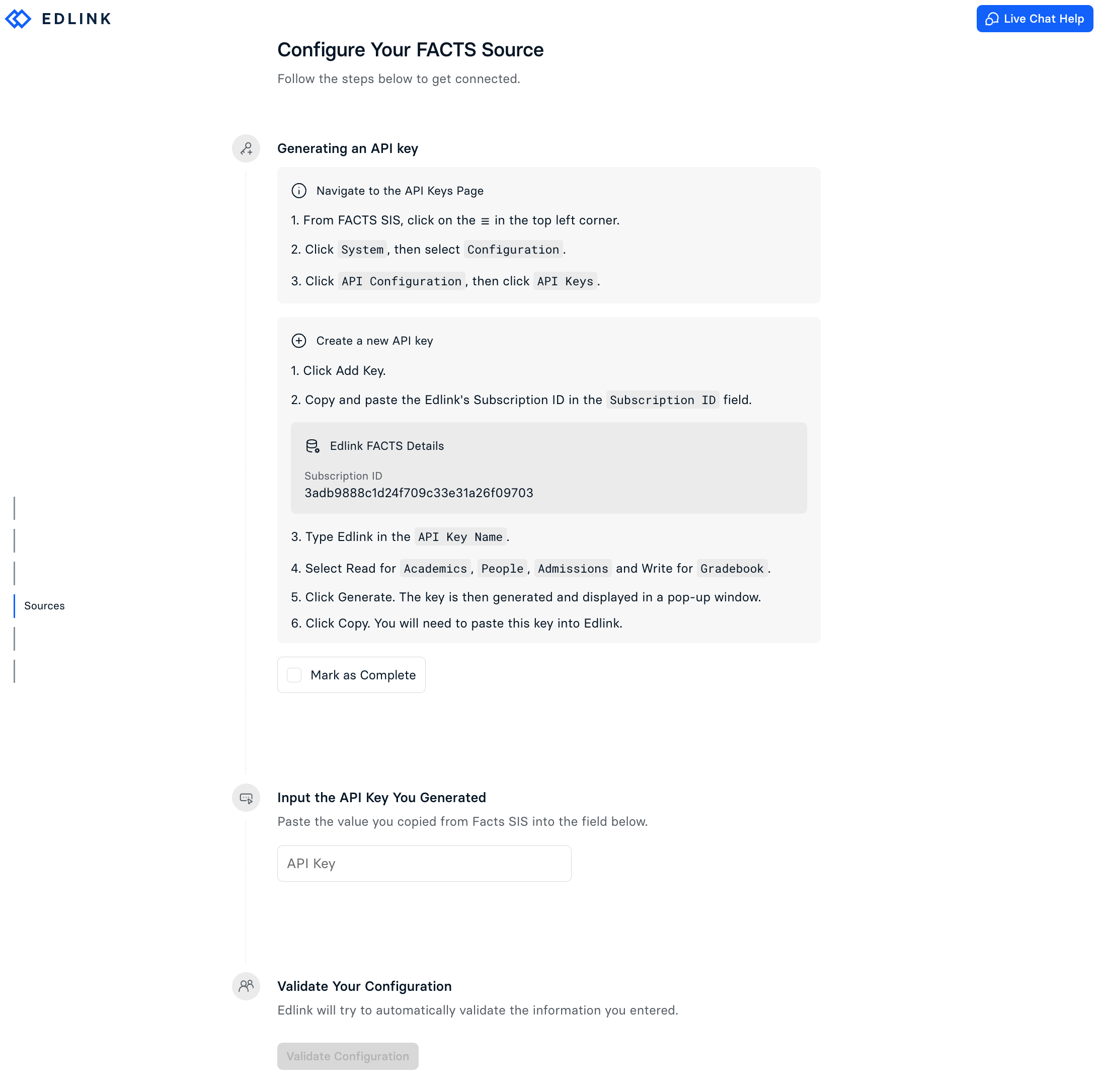
Task: Click the Academics code label
Action: 436,568
